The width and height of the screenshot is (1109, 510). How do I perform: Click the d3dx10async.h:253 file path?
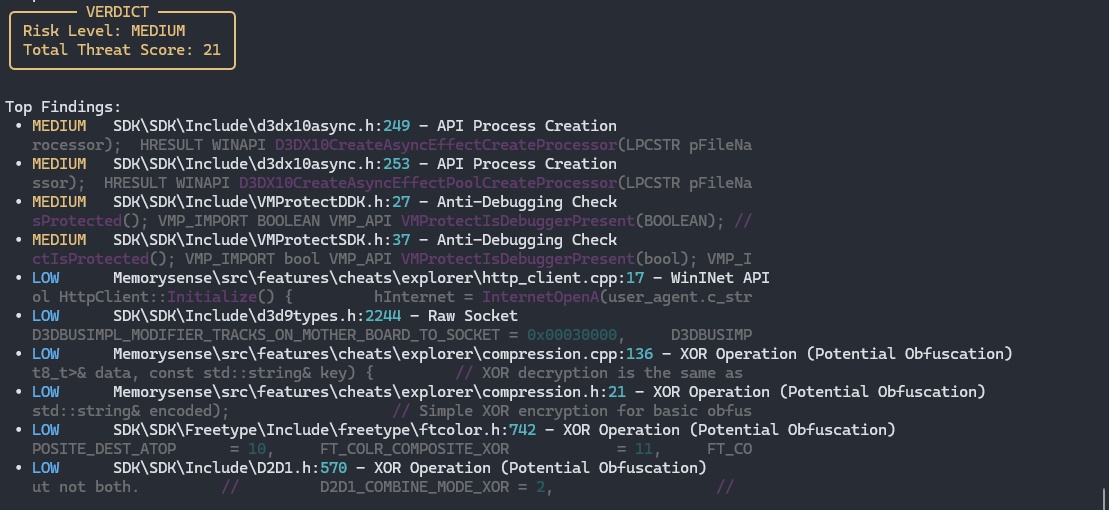pyautogui.click(x=261, y=164)
